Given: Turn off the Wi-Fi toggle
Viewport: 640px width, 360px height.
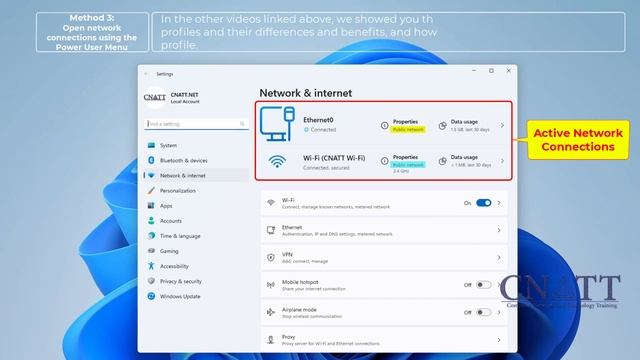Looking at the screenshot, I should pos(484,203).
